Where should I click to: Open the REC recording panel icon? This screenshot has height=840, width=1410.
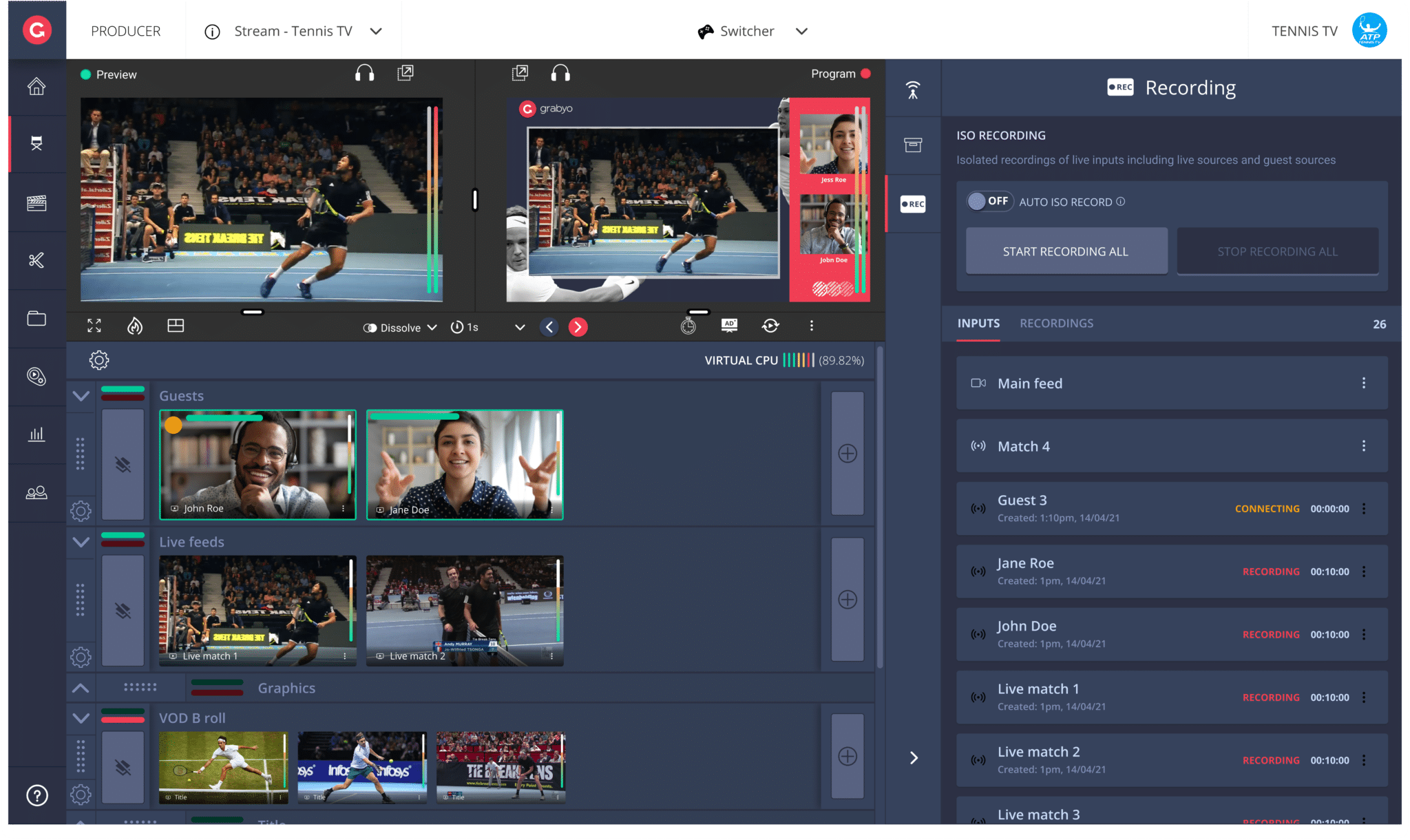click(913, 204)
